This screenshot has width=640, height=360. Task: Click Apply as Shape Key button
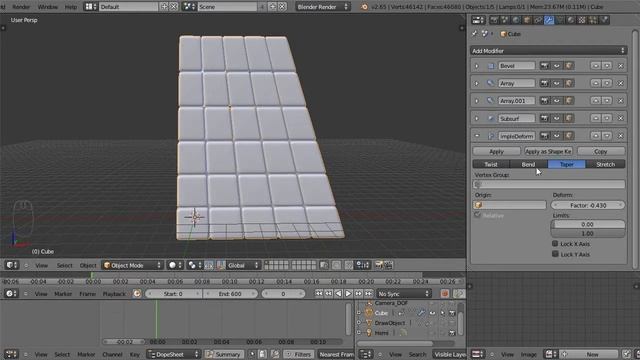pyautogui.click(x=548, y=151)
